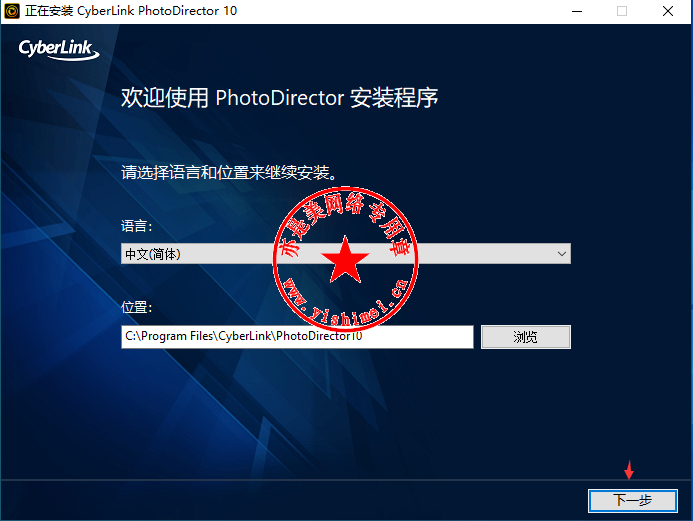Click the 语言: label
The height and width of the screenshot is (521, 693).
(137, 226)
